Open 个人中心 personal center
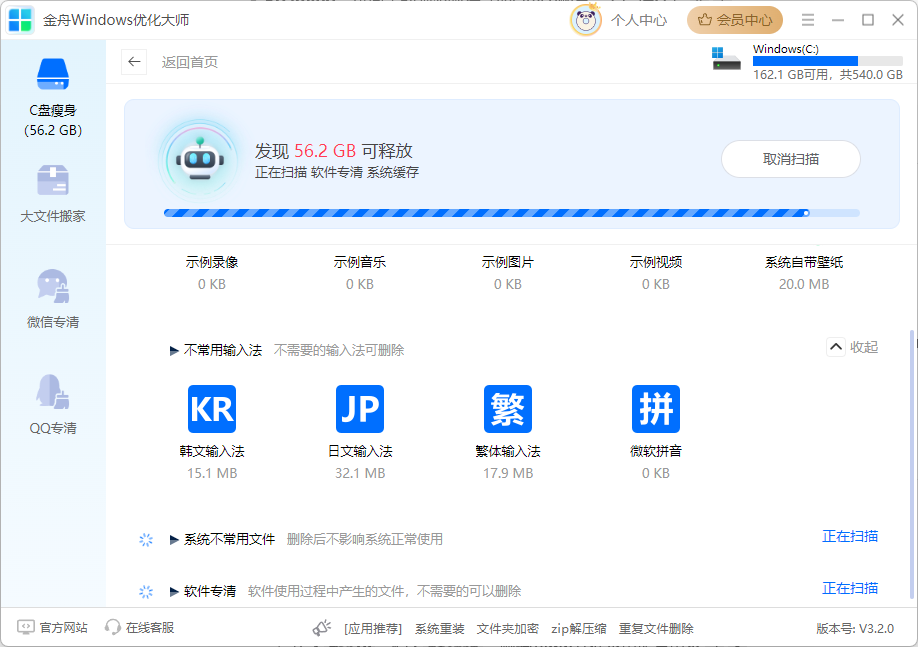Viewport: 918px width, 647px height. pyautogui.click(x=639, y=20)
